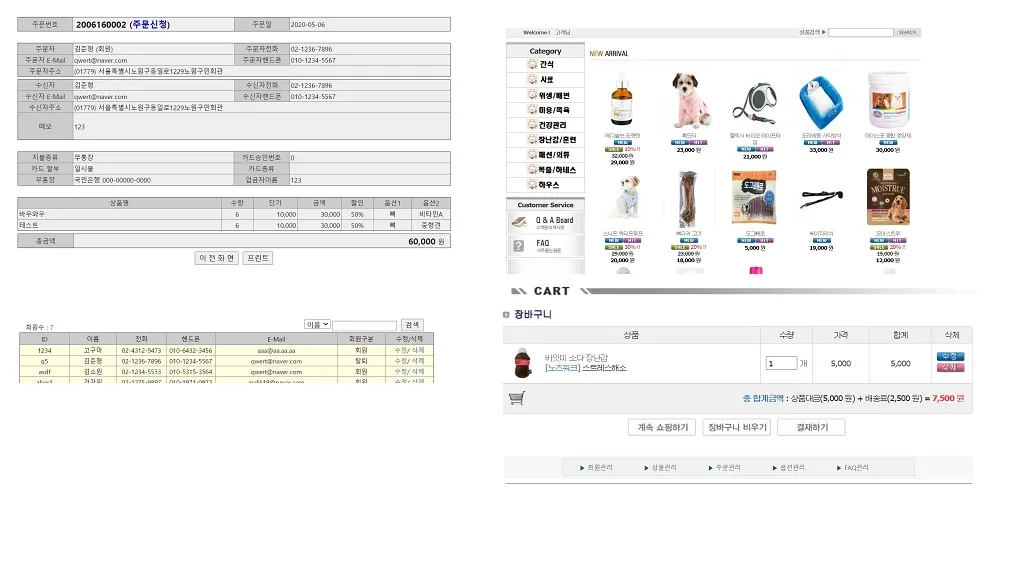Open the 사료 category in sidebar
Screen dimensions: 1034x562
pyautogui.click(x=545, y=80)
